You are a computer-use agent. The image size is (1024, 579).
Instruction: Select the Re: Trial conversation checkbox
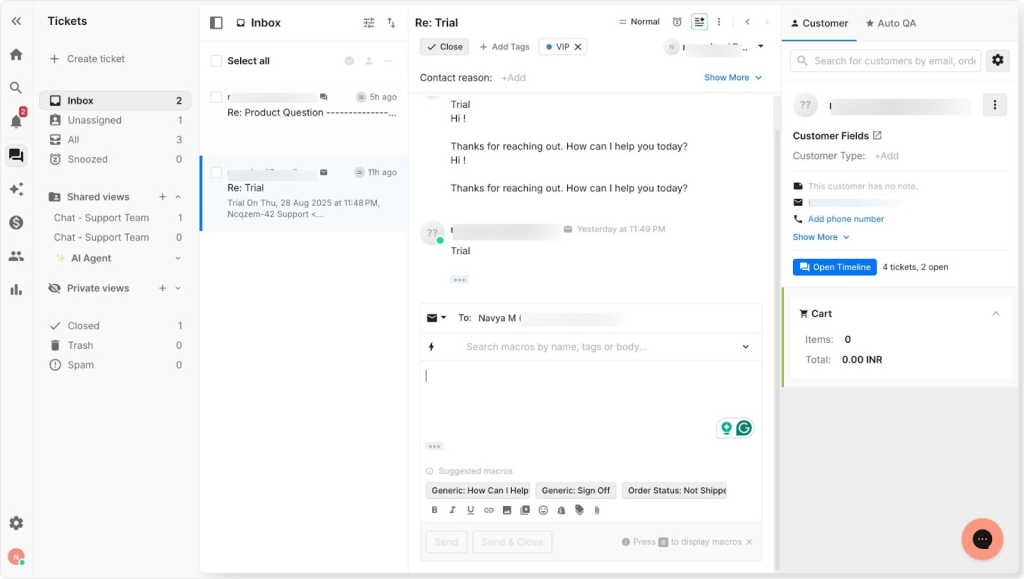[216, 172]
